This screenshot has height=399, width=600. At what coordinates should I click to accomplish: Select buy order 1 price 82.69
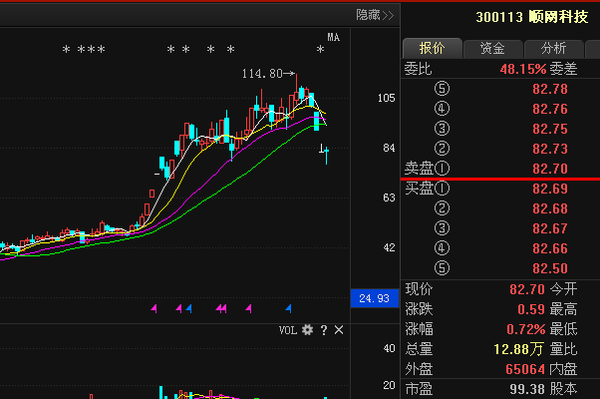tap(550, 189)
